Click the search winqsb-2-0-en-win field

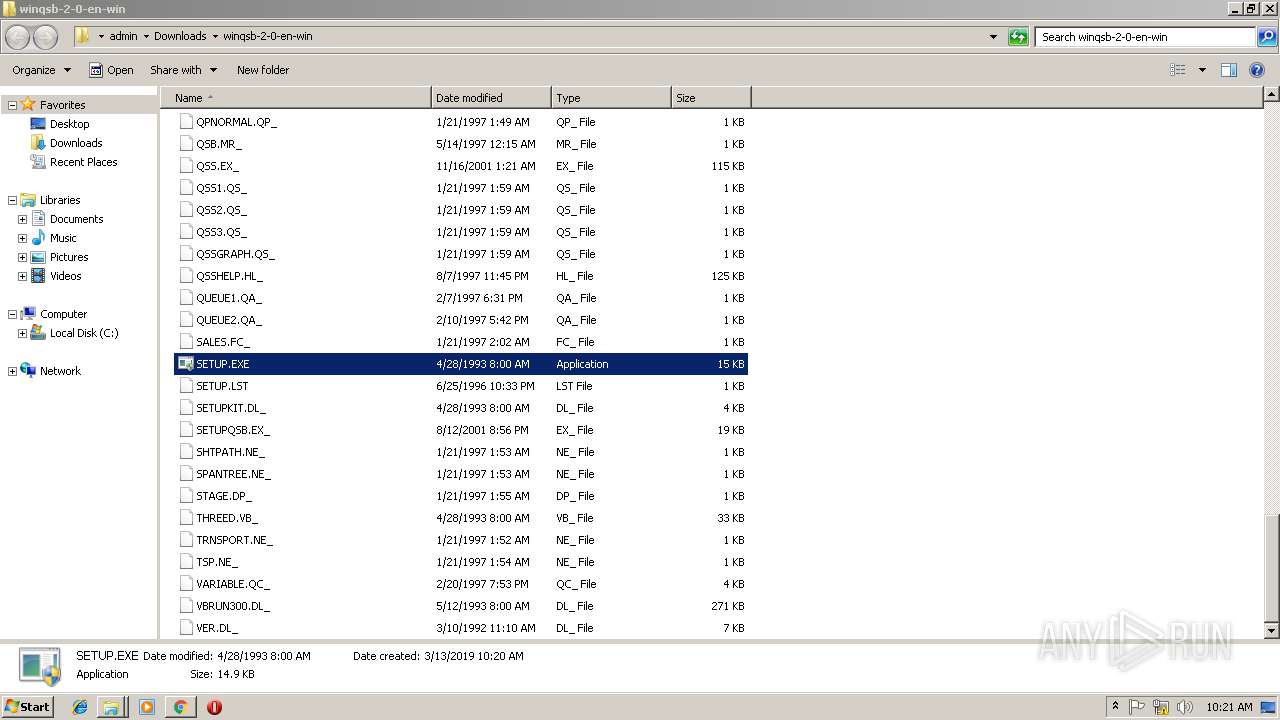(x=1145, y=37)
